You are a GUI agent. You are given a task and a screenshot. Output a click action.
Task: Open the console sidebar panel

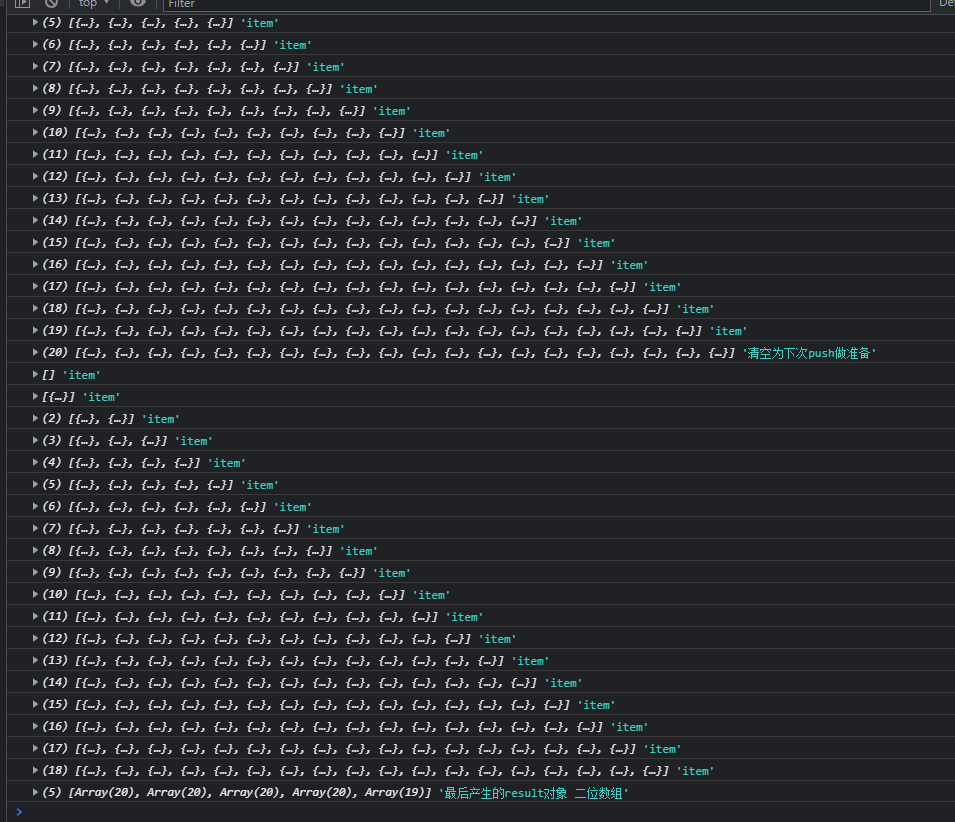pyautogui.click(x=22, y=5)
